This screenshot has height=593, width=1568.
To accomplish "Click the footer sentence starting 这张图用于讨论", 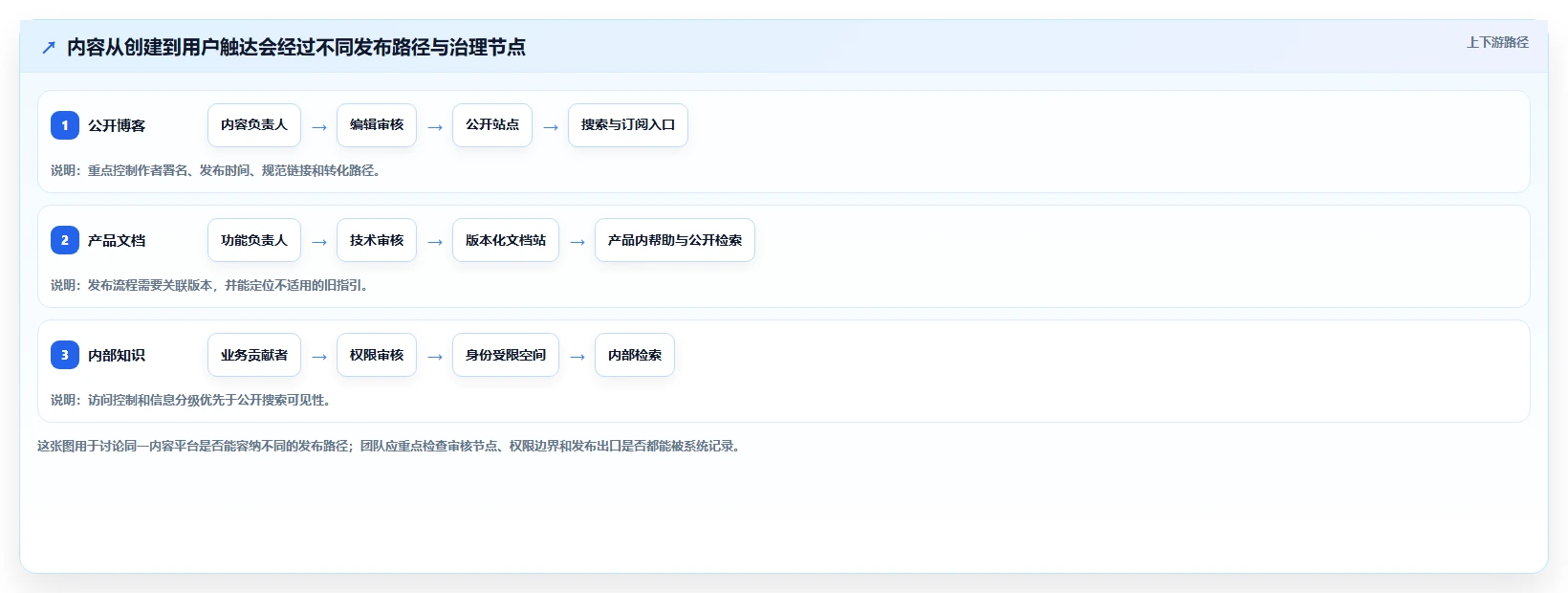I will [x=391, y=446].
